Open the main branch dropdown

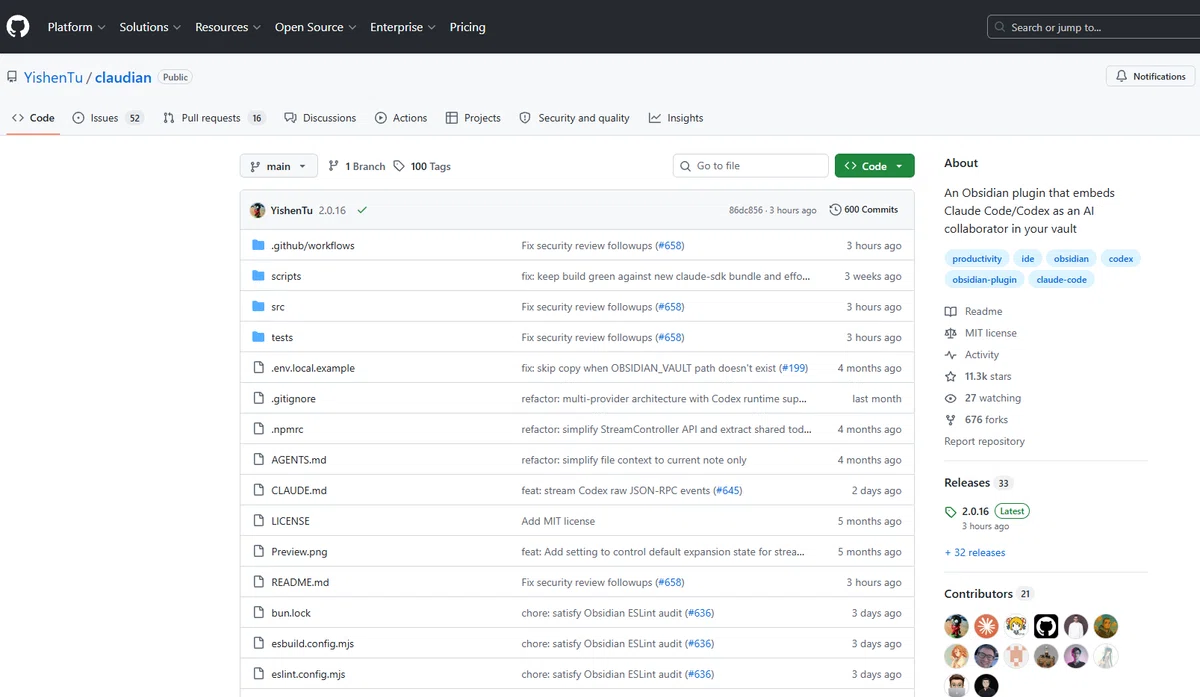[279, 166]
